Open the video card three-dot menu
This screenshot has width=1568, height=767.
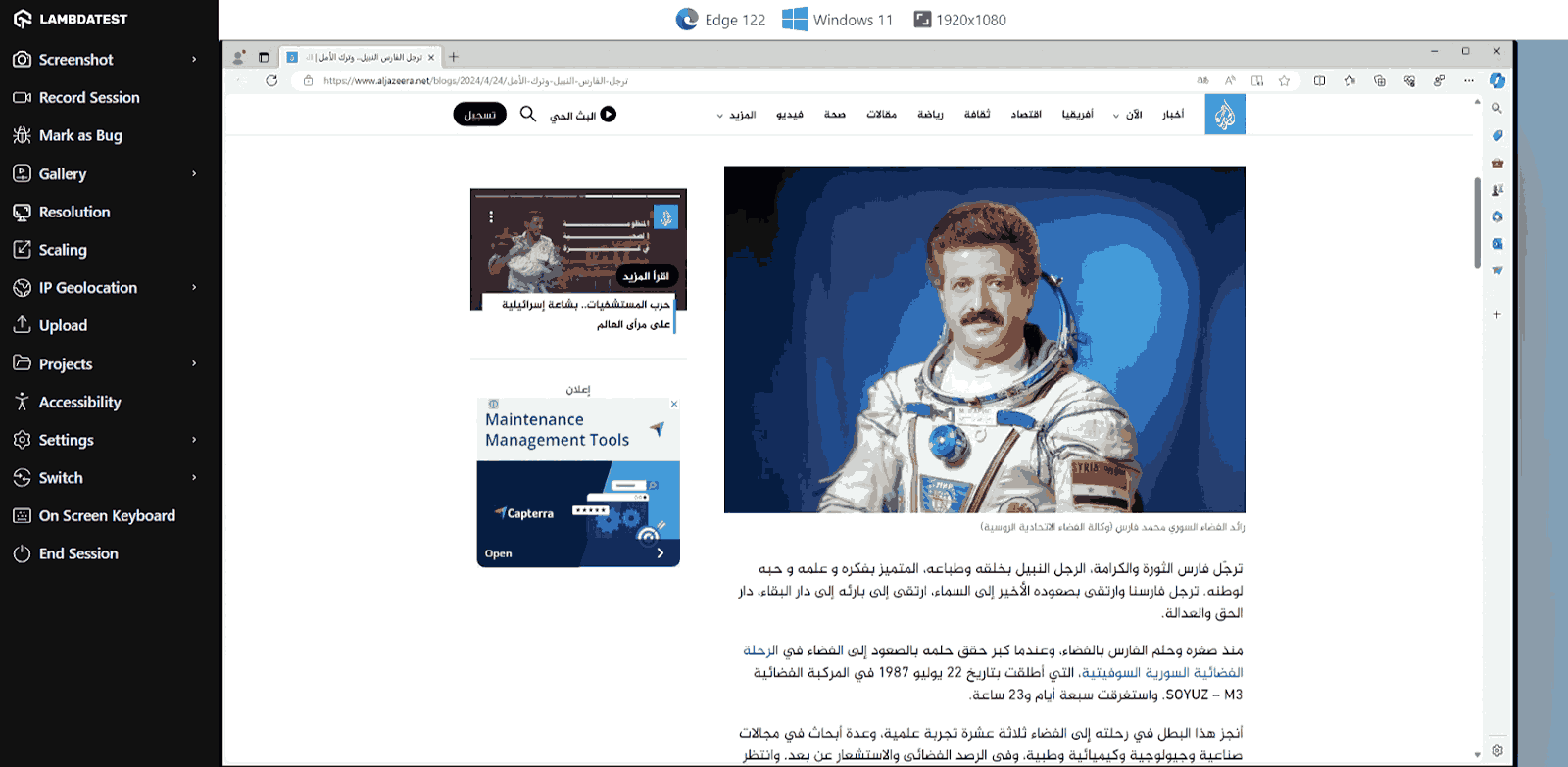[x=491, y=217]
